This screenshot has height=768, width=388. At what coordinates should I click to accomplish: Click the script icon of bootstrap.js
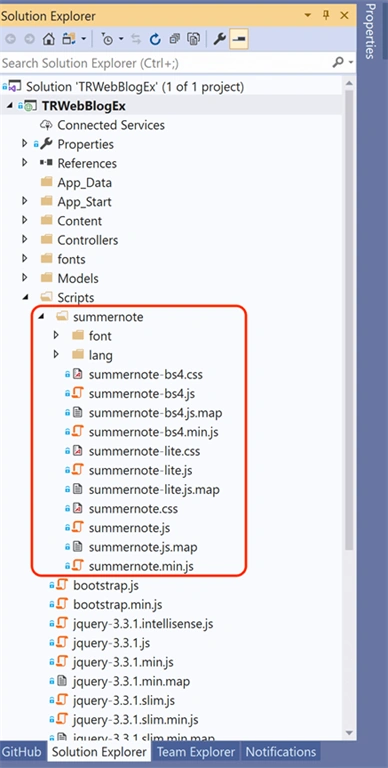(62, 585)
